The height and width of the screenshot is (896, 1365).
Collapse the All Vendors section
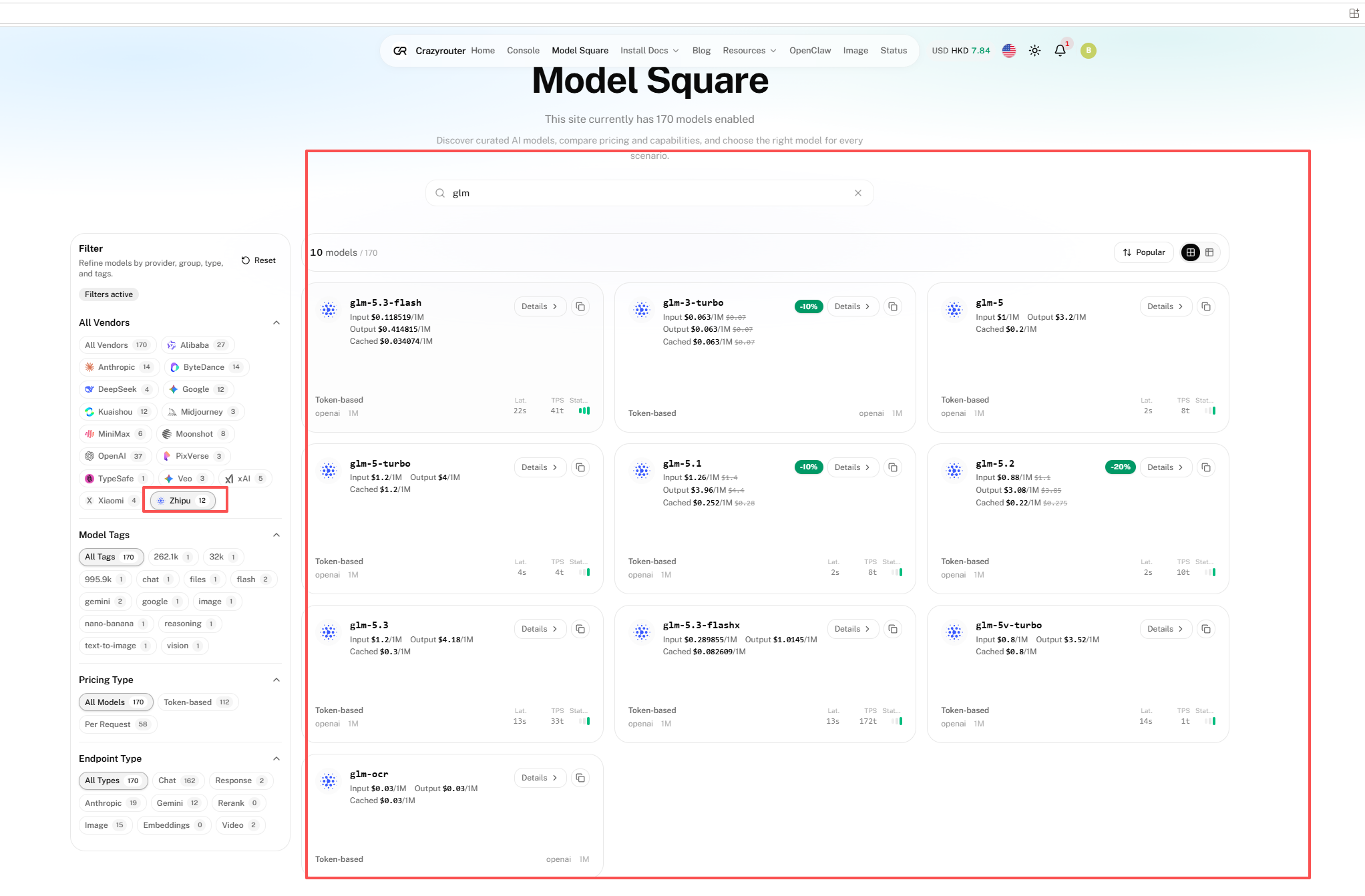pyautogui.click(x=276, y=322)
